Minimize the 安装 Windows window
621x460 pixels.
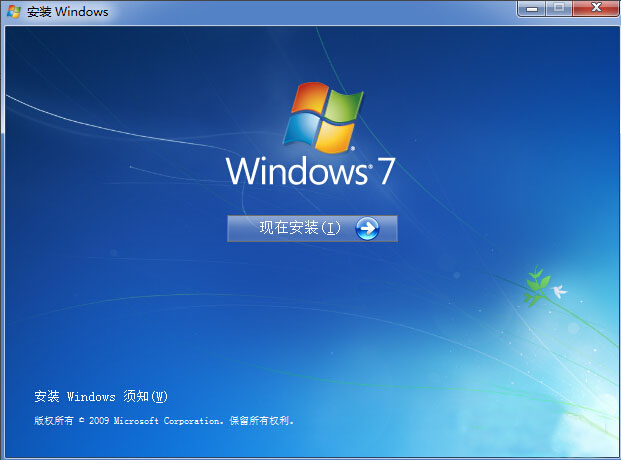click(532, 8)
